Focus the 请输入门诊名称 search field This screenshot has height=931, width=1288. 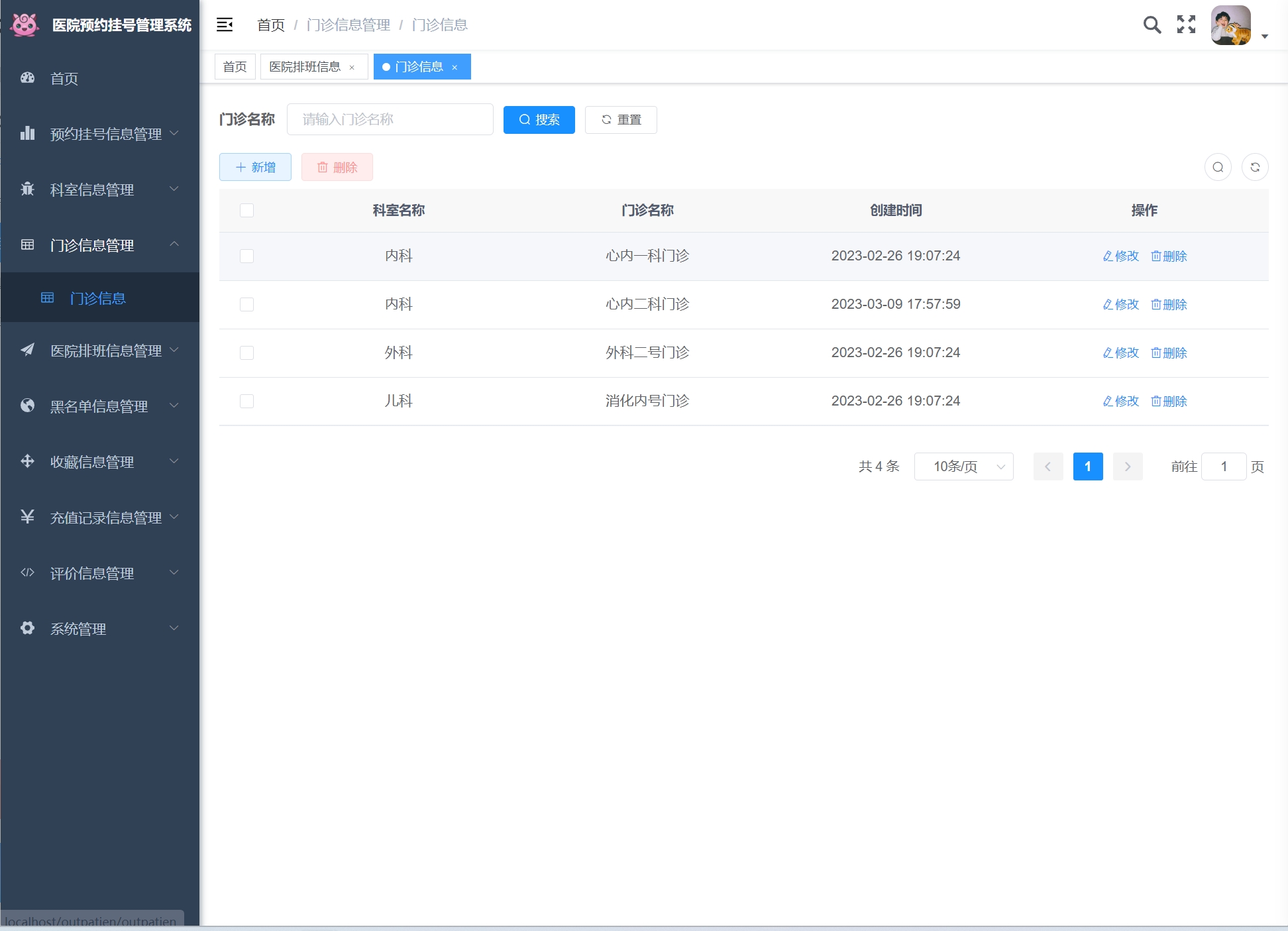pos(390,119)
